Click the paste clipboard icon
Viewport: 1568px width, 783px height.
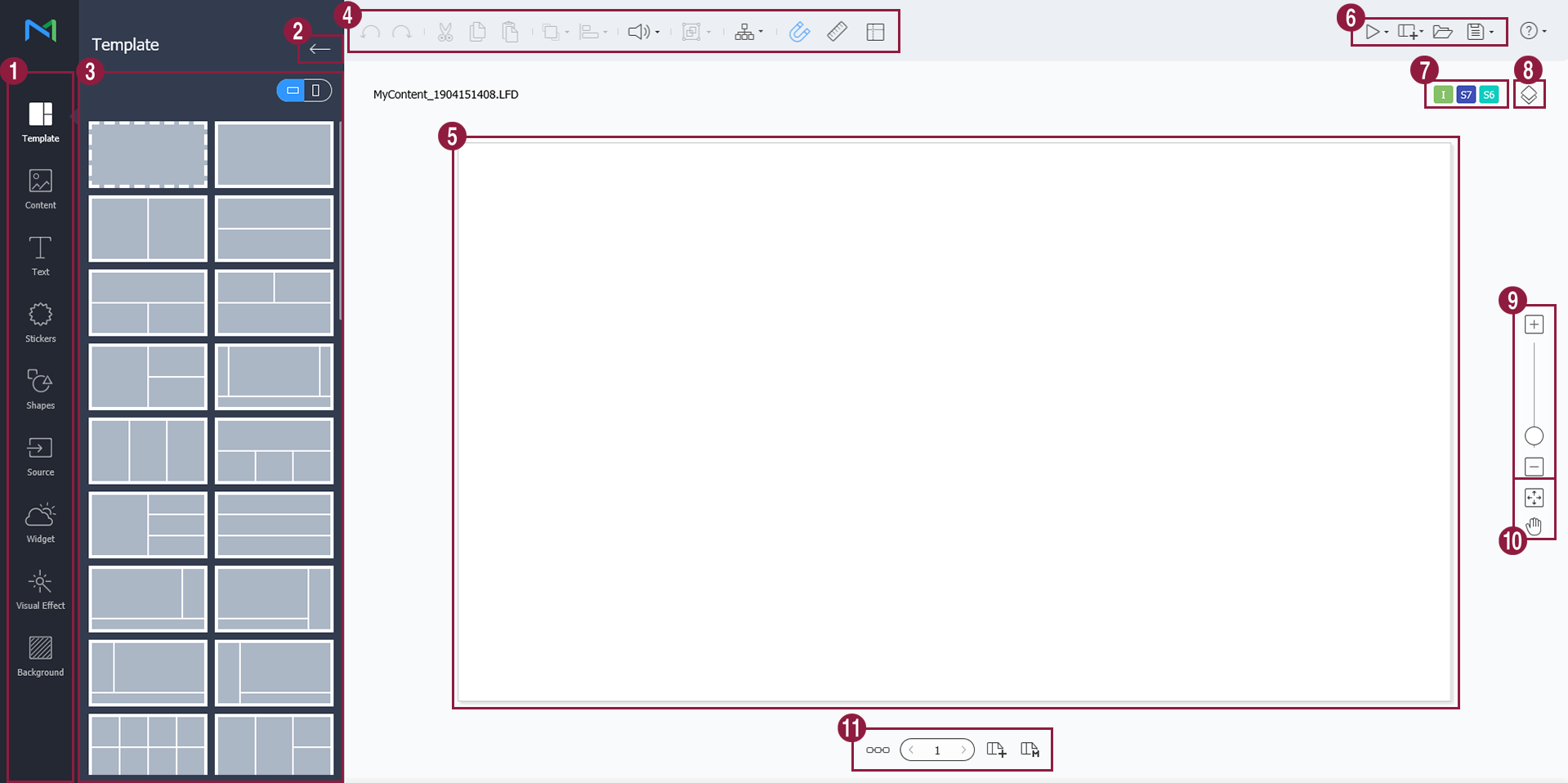pos(510,32)
